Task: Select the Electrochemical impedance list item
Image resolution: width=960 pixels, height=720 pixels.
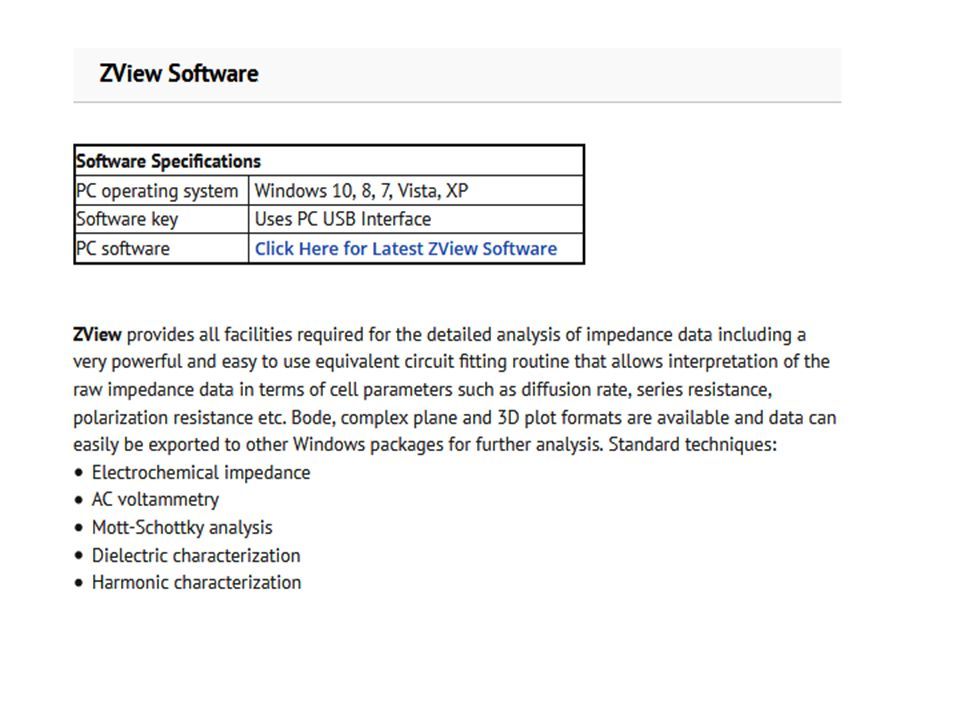Action: coord(201,473)
